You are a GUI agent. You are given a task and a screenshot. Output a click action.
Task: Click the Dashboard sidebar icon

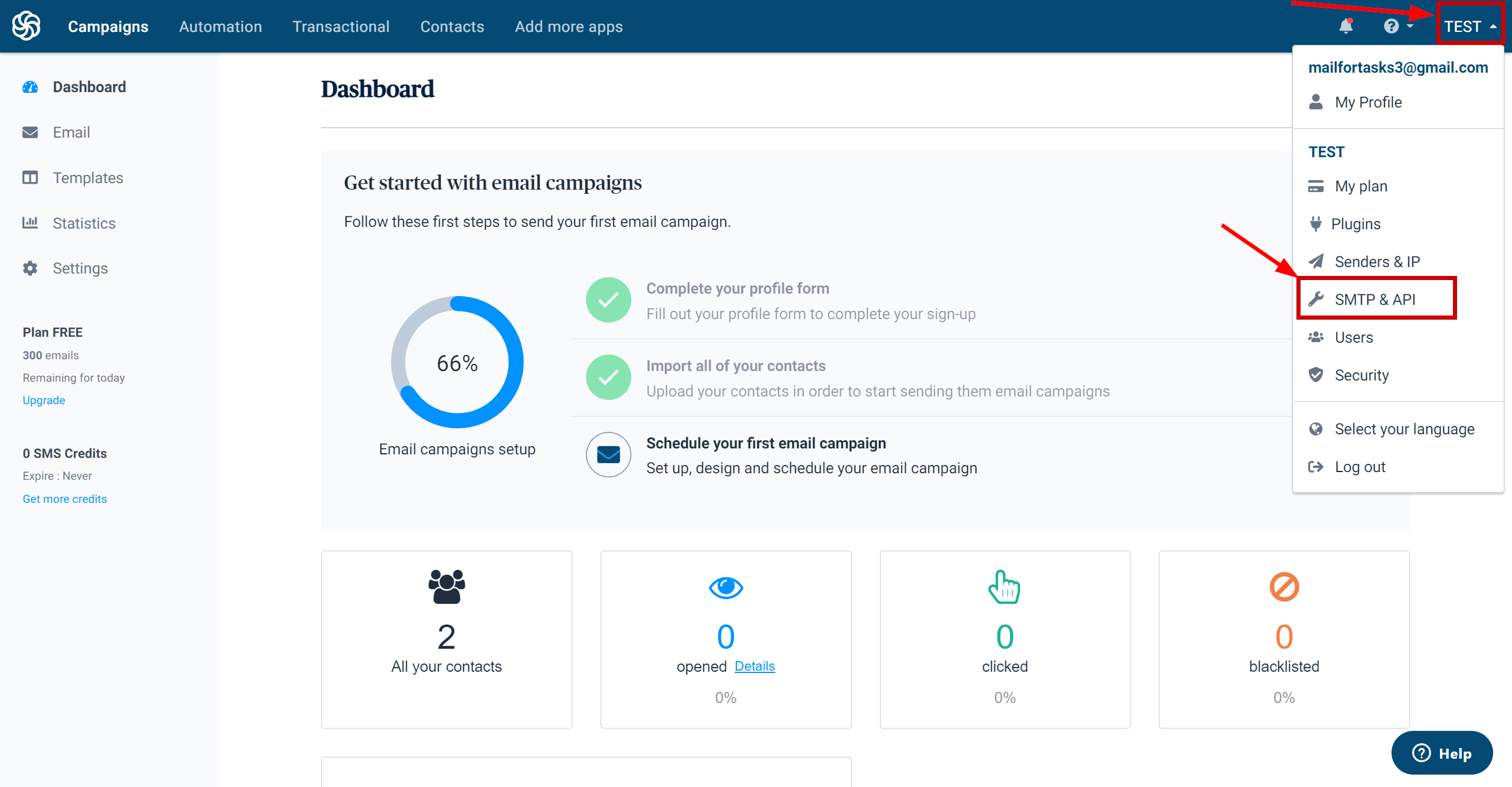31,87
